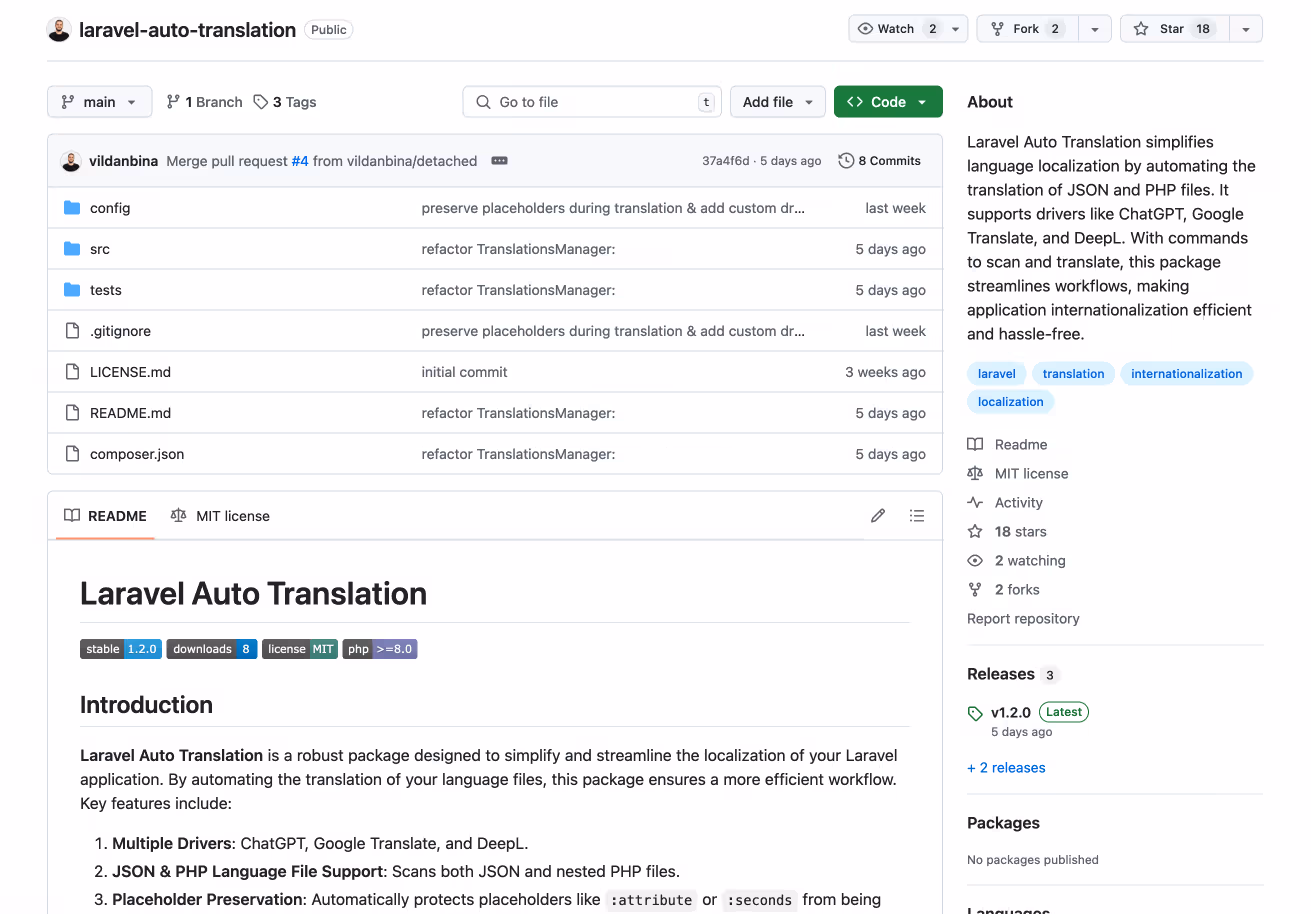Screen dimensions: 1311x914
Task: Open the main branch selector dropdown
Action: [x=100, y=102]
